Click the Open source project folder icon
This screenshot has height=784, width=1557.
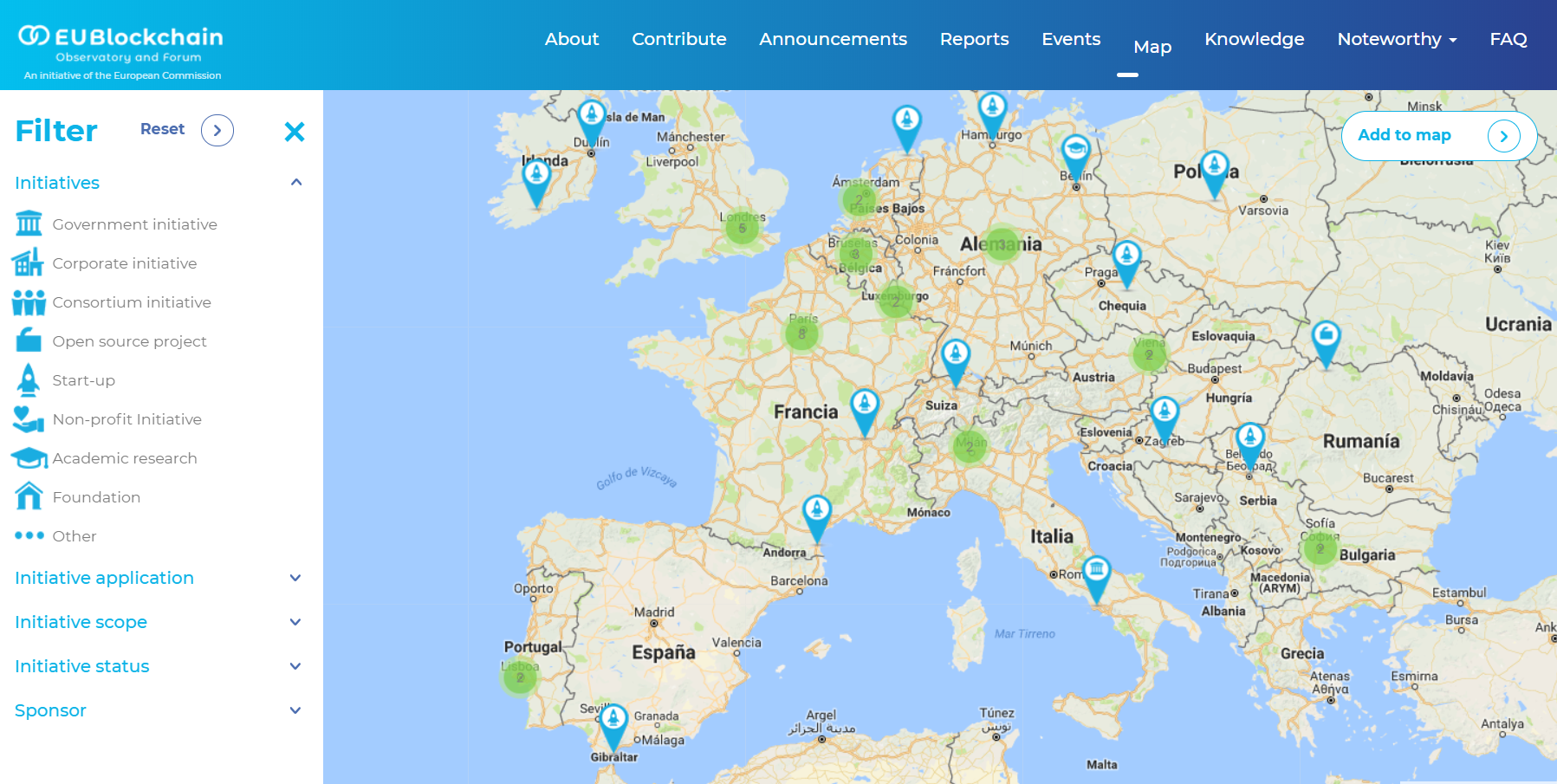[29, 340]
